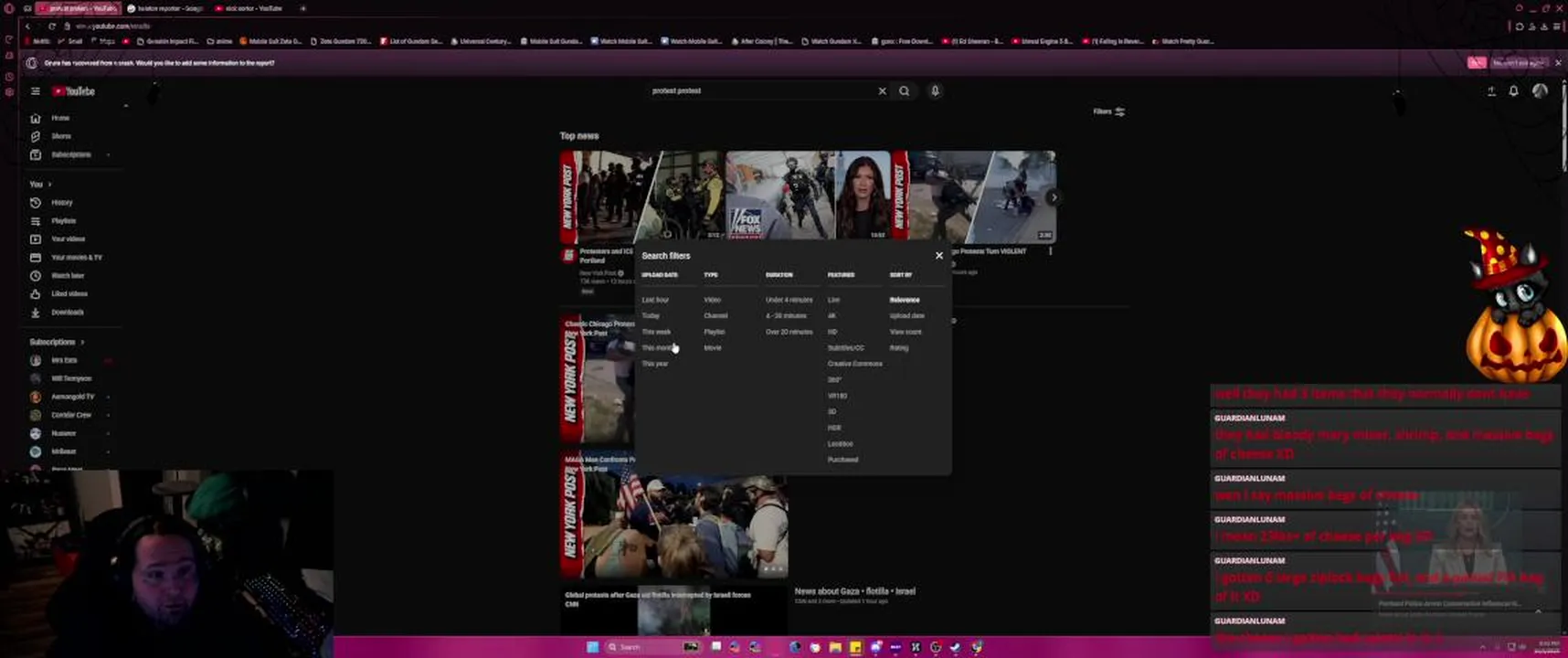Expand the Subscriptions section chevron
Image resolution: width=1568 pixels, height=658 pixels.
82,342
